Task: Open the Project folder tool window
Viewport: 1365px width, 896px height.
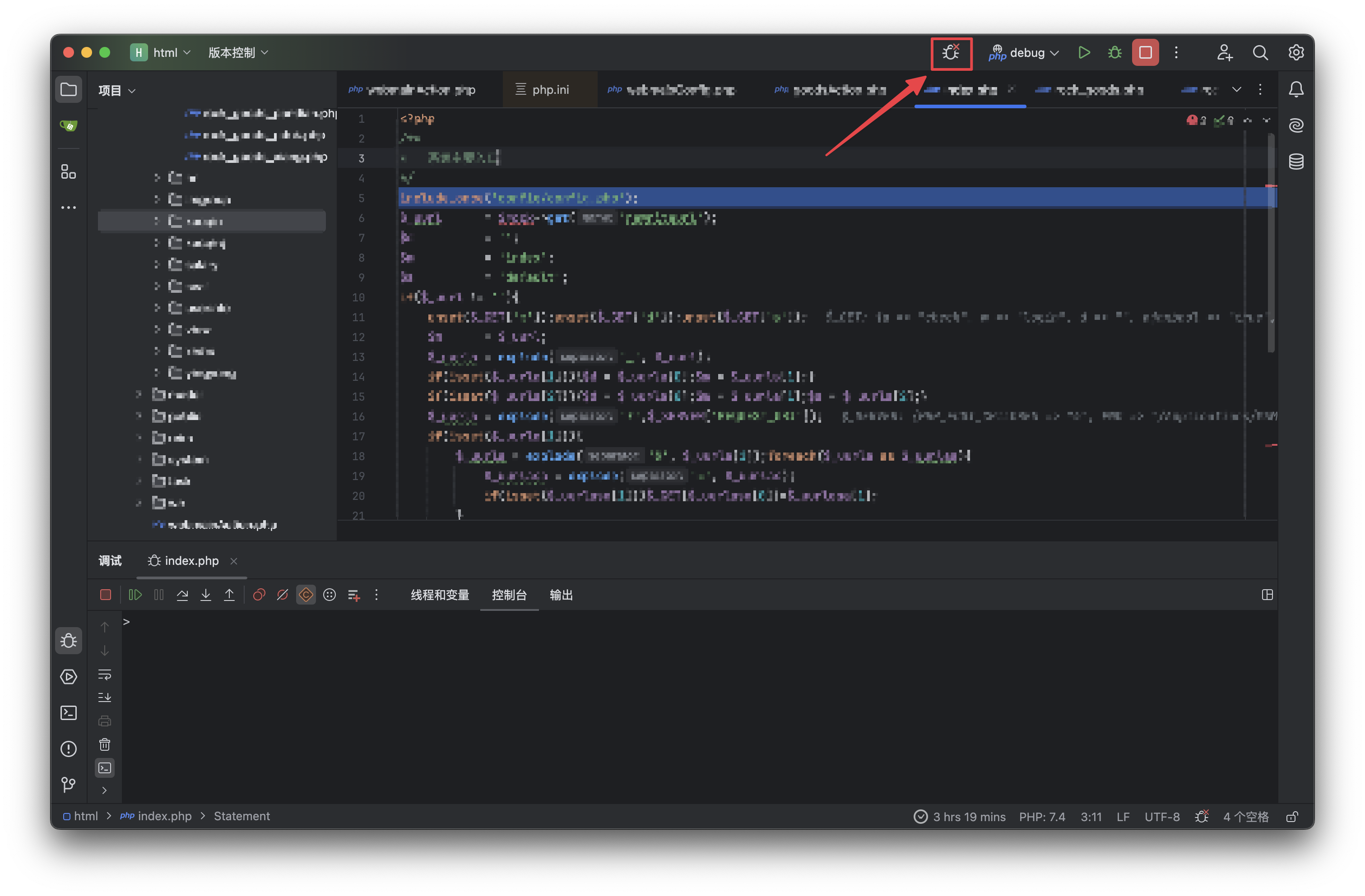Action: point(68,89)
